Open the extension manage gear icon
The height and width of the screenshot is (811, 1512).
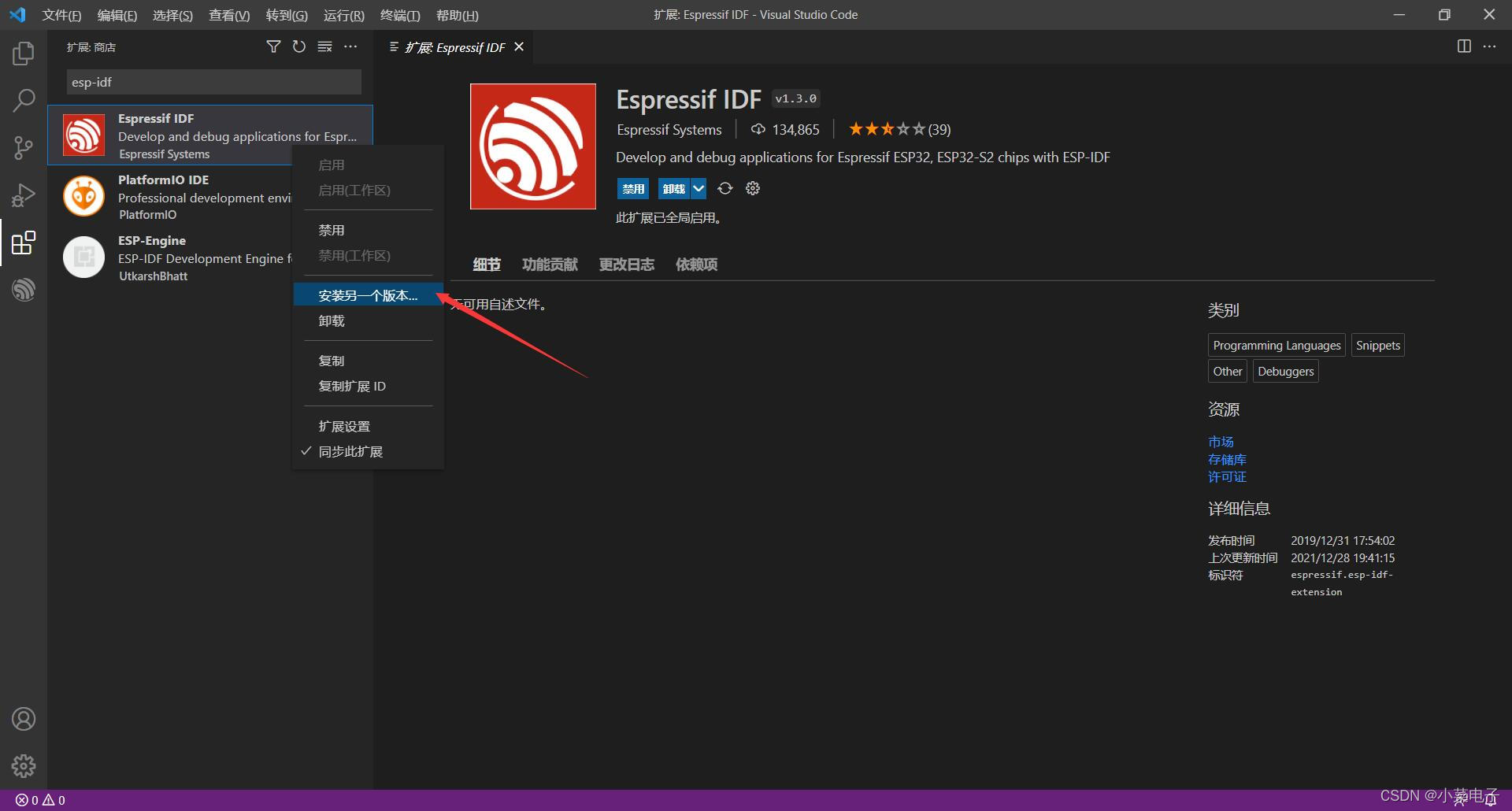(x=753, y=188)
